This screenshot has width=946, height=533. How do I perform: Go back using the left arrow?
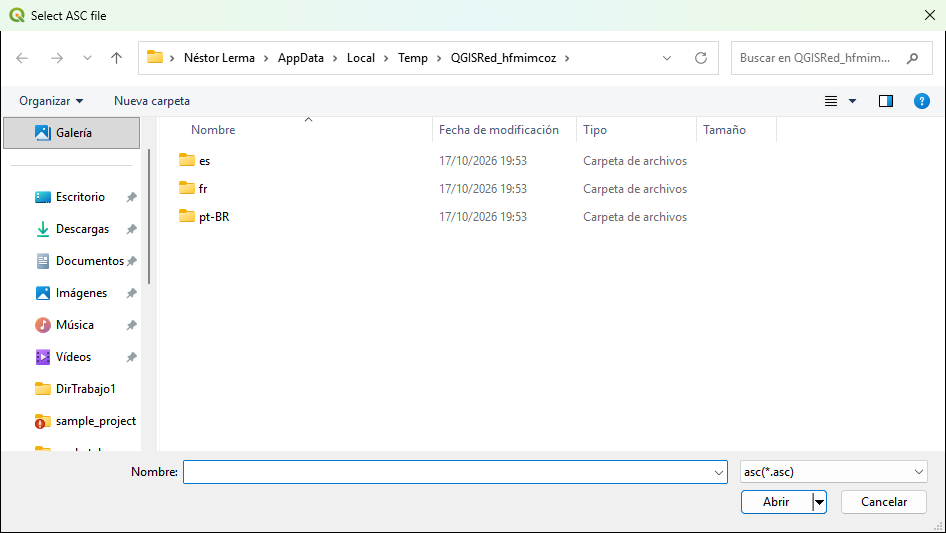pos(22,58)
